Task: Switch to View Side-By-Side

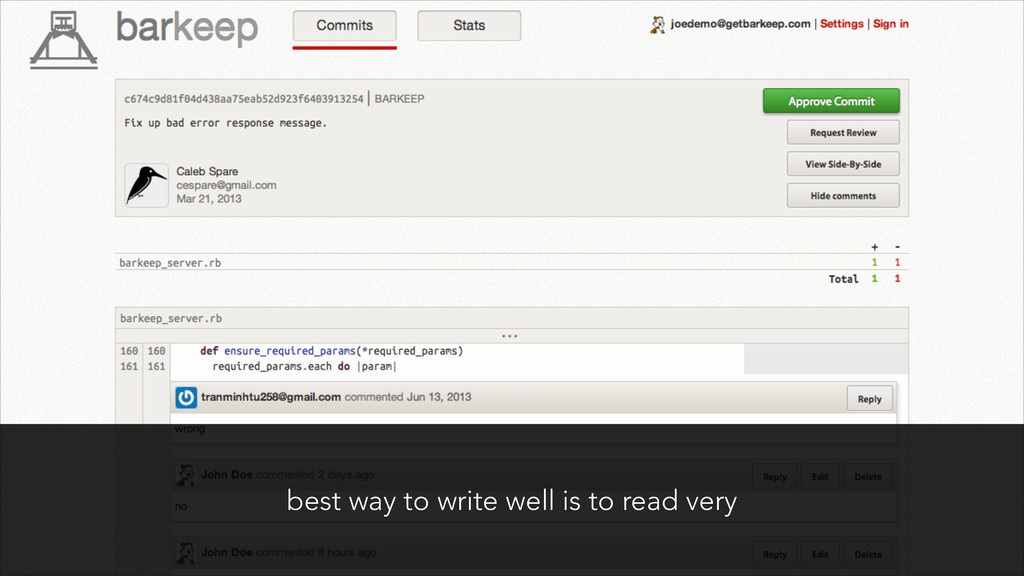Action: [843, 164]
